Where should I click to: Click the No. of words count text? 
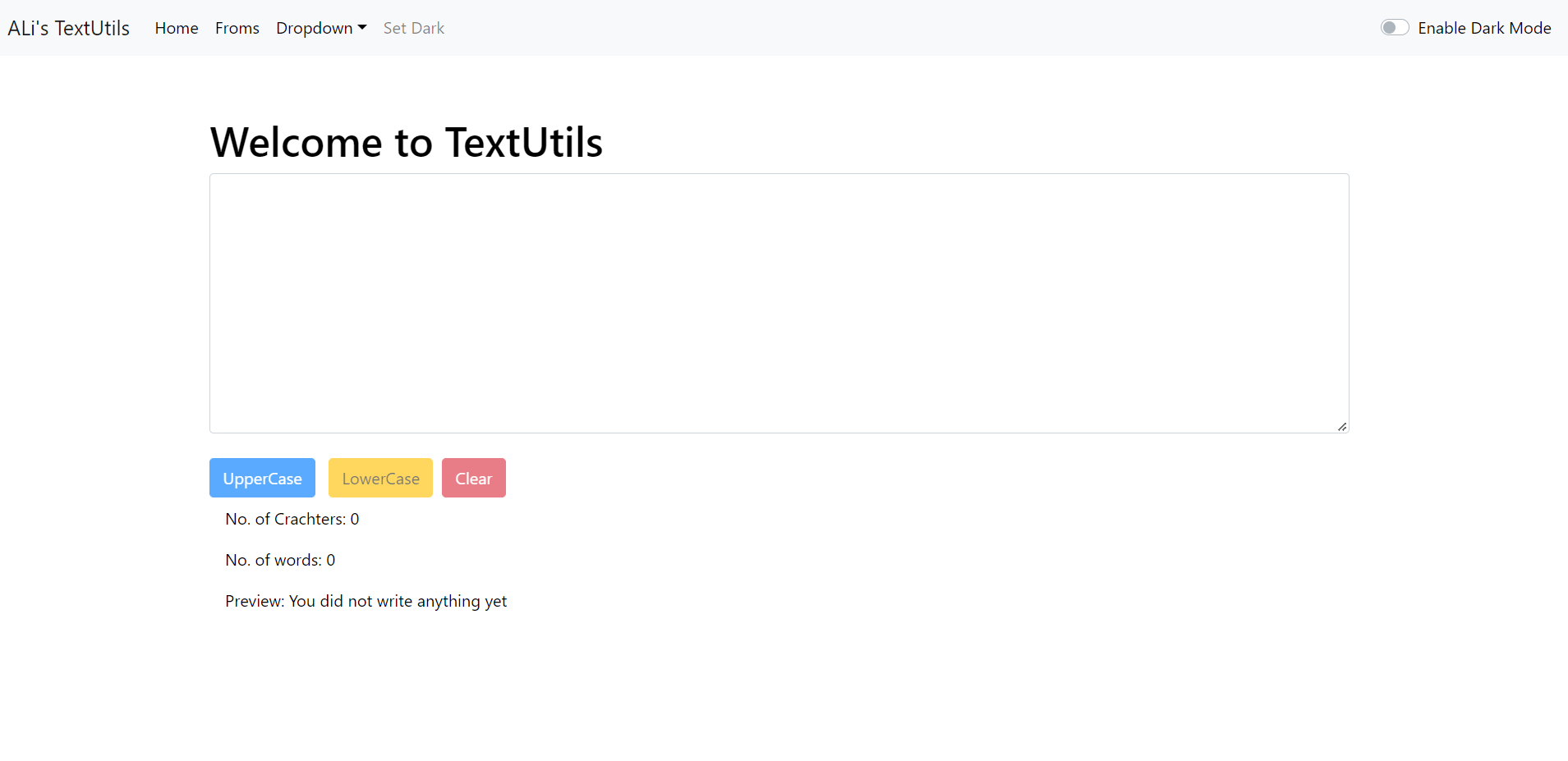[x=280, y=560]
